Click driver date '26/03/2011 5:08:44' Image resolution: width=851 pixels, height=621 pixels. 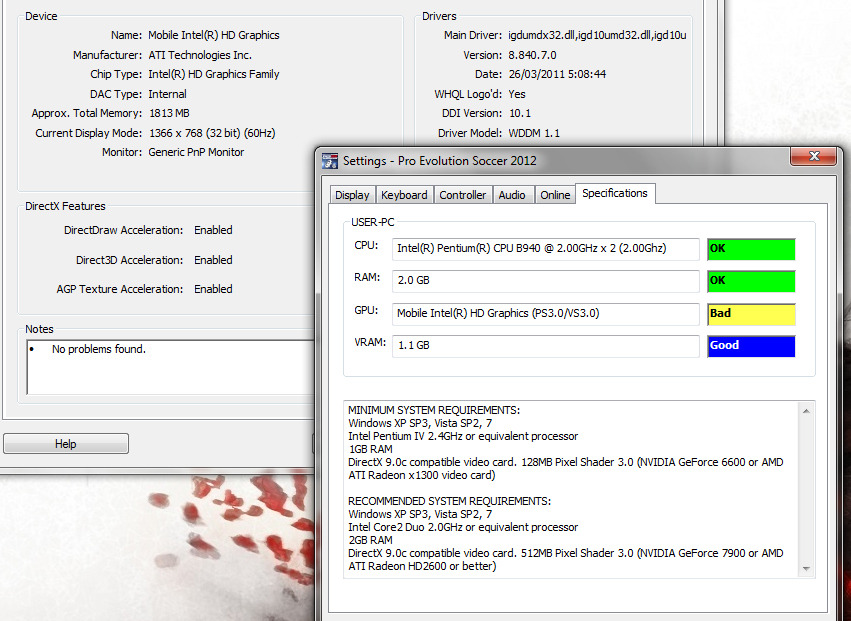pos(557,74)
